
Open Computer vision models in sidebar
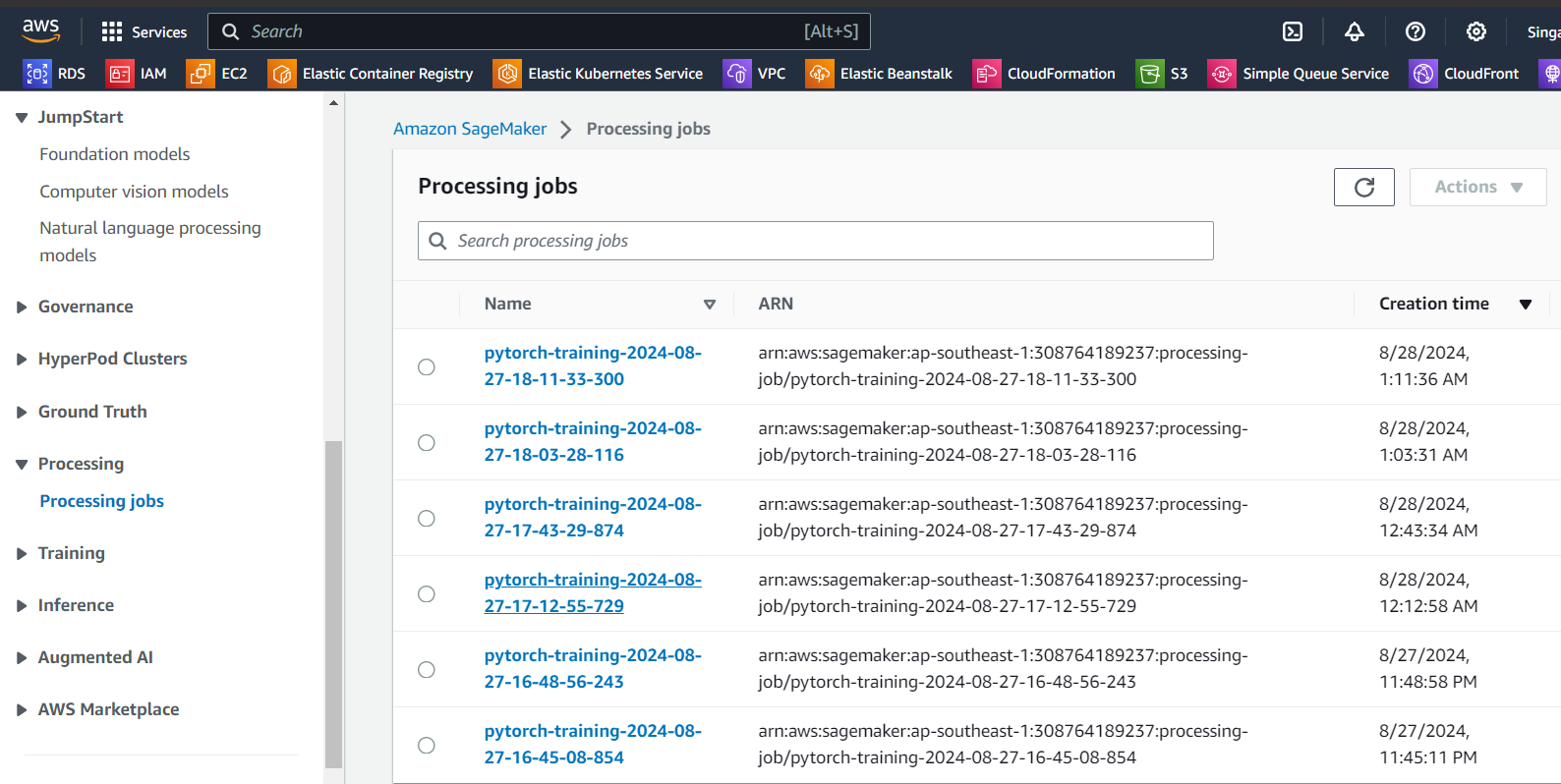tap(134, 192)
